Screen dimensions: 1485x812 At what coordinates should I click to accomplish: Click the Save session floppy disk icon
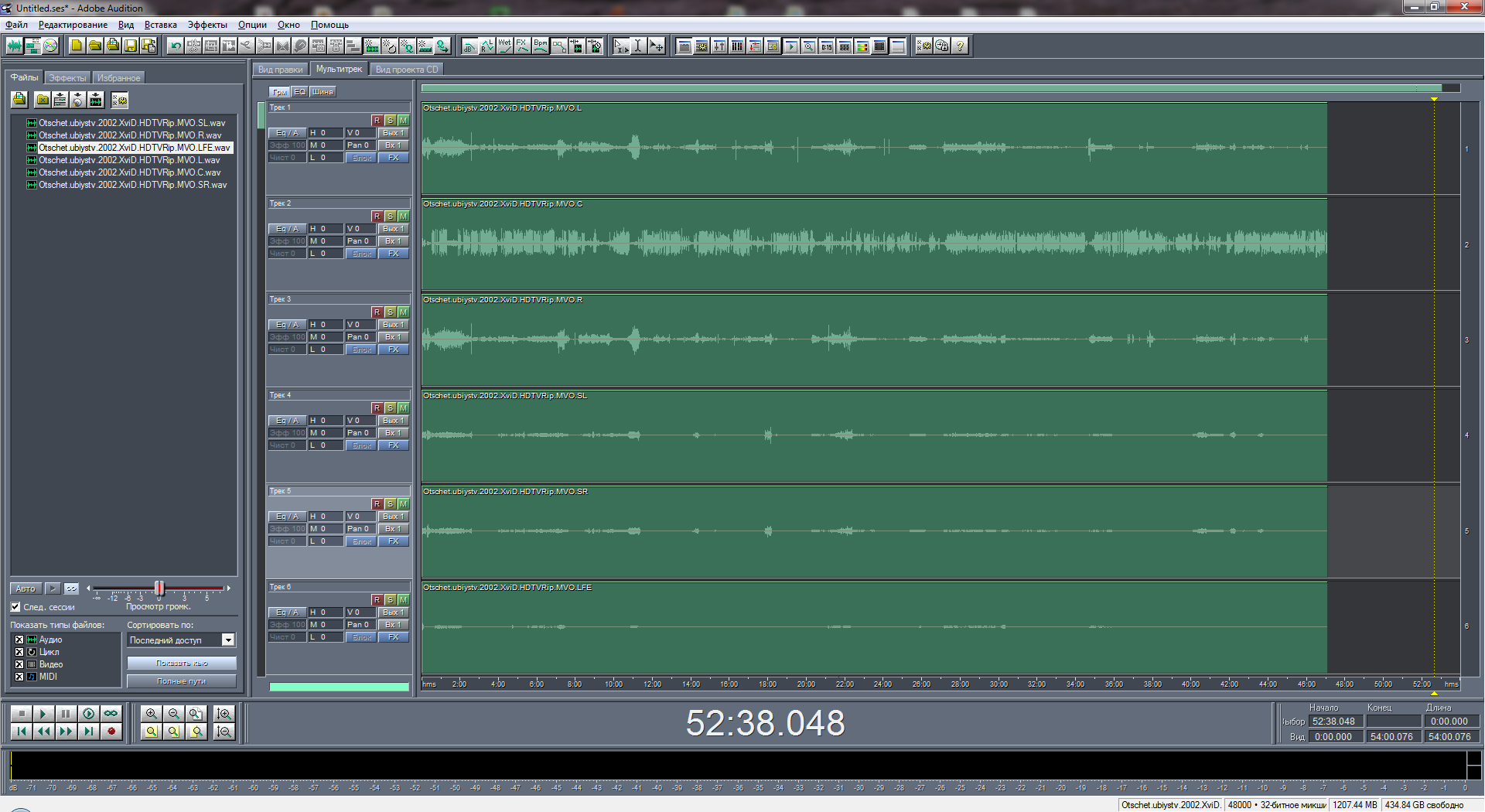(131, 46)
